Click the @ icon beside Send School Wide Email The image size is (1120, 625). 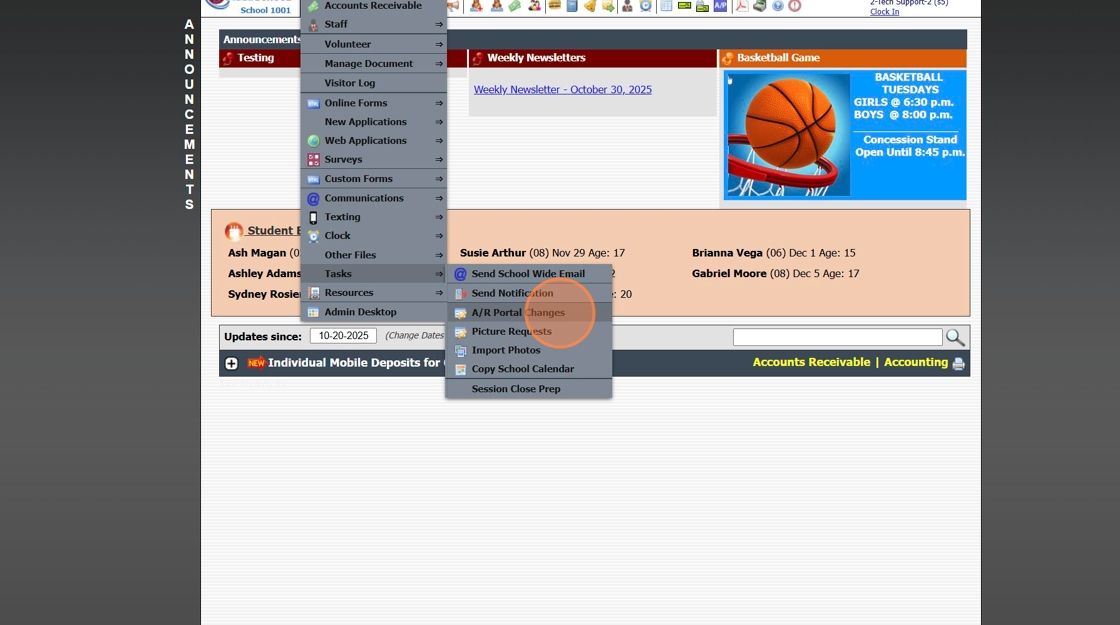click(x=460, y=274)
